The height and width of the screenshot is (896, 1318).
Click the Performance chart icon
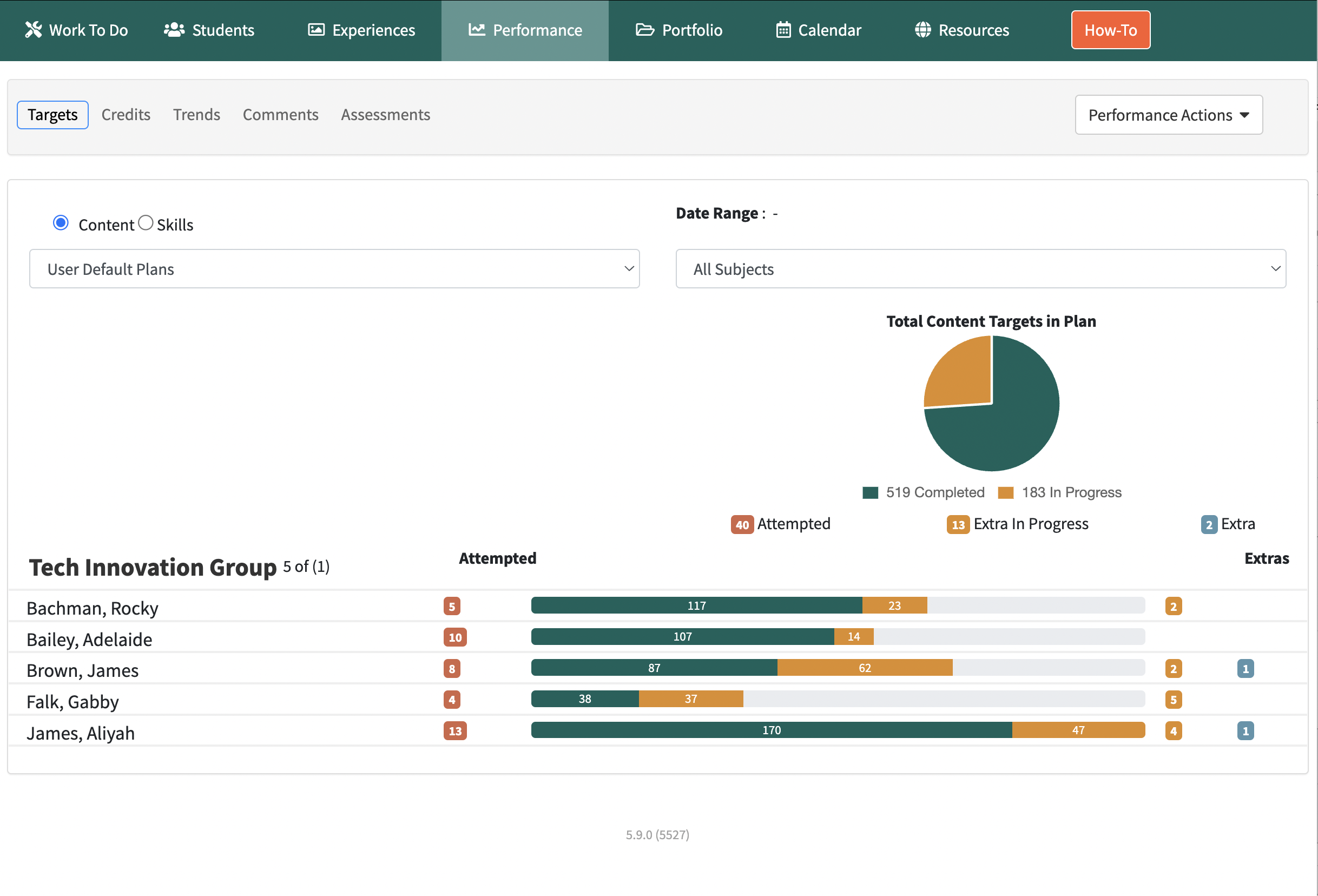[476, 30]
